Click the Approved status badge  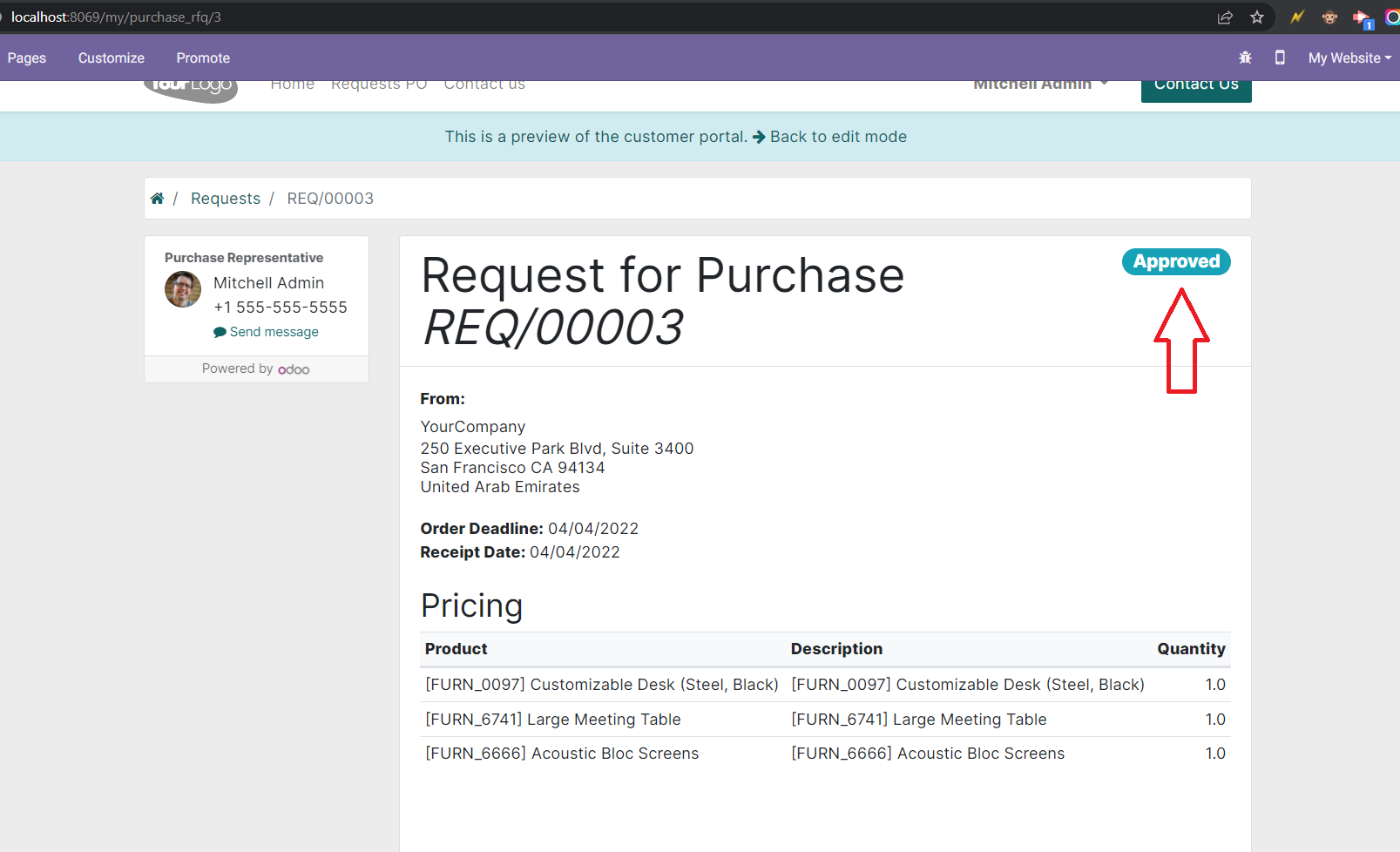[1175, 261]
